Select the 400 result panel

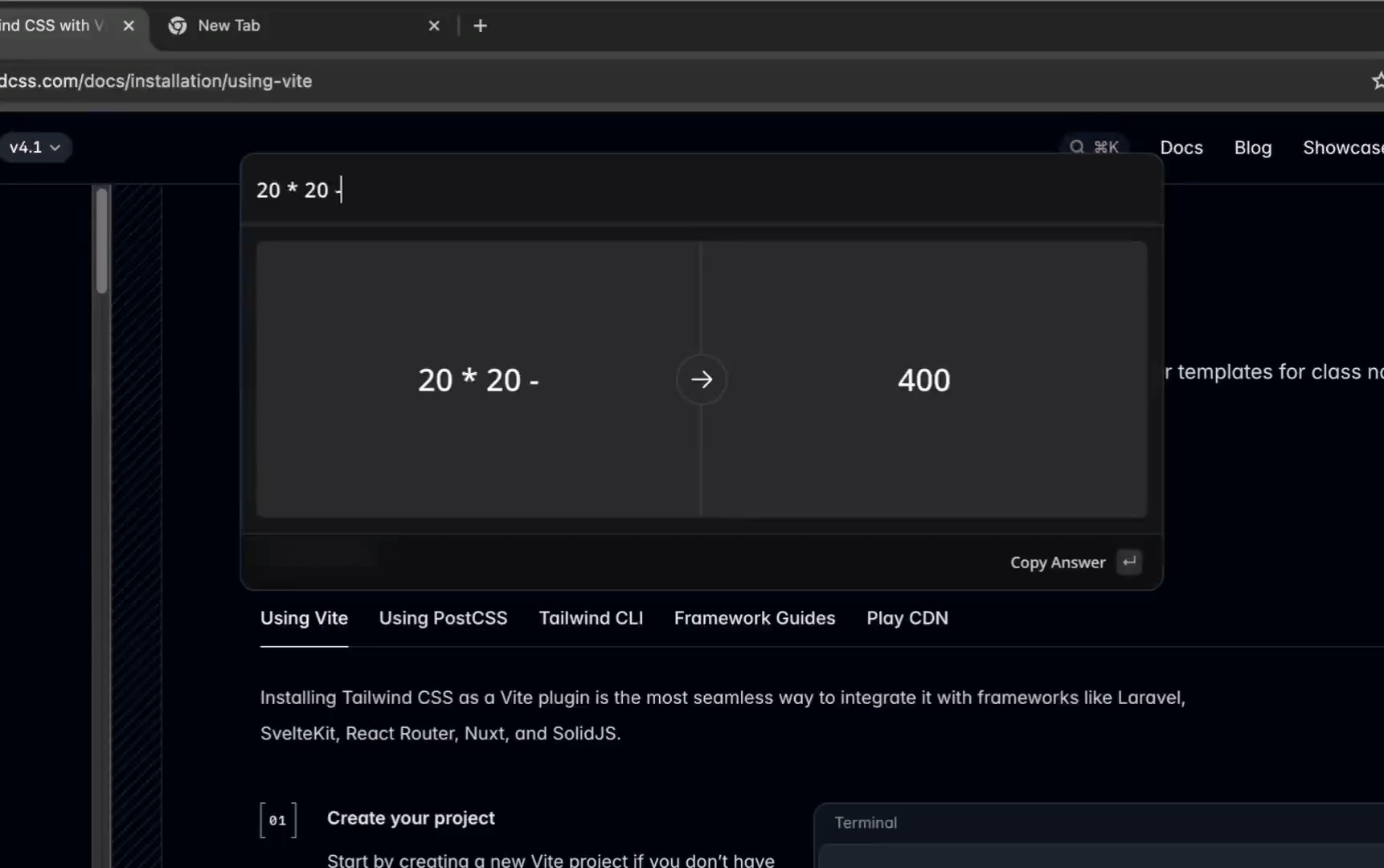923,380
